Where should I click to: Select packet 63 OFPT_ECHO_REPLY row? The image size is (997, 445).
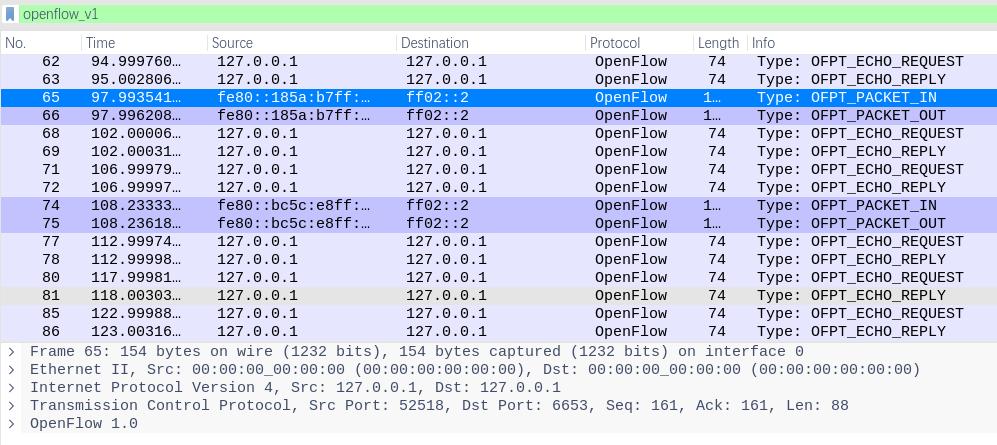(x=498, y=79)
